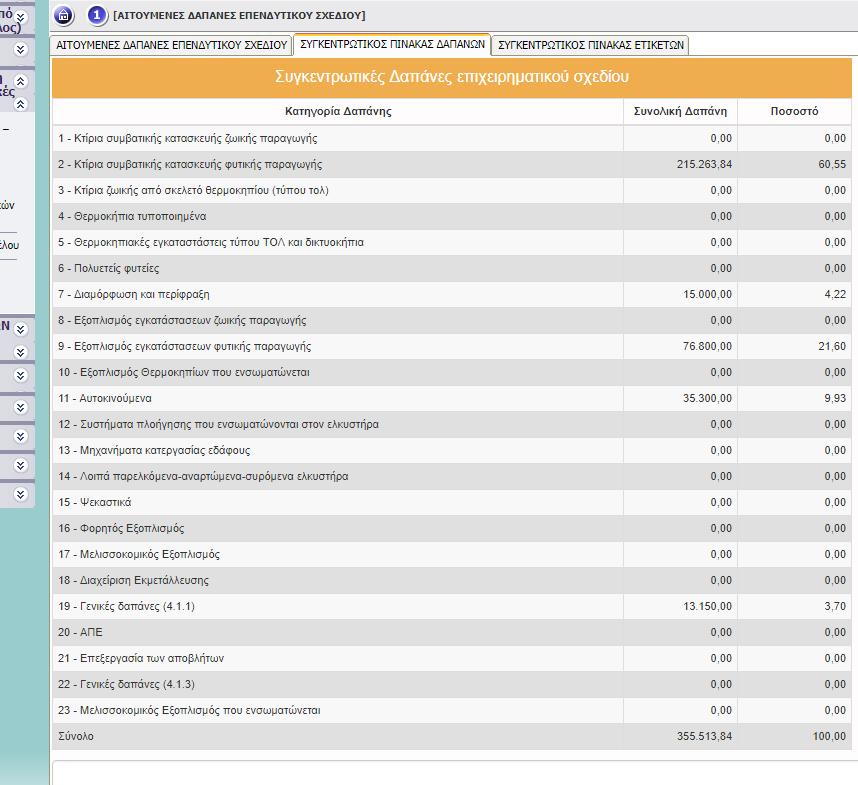Click the 0,00 expense value for row 20 - ΑΠΕ
The image size is (858, 785).
click(721, 632)
